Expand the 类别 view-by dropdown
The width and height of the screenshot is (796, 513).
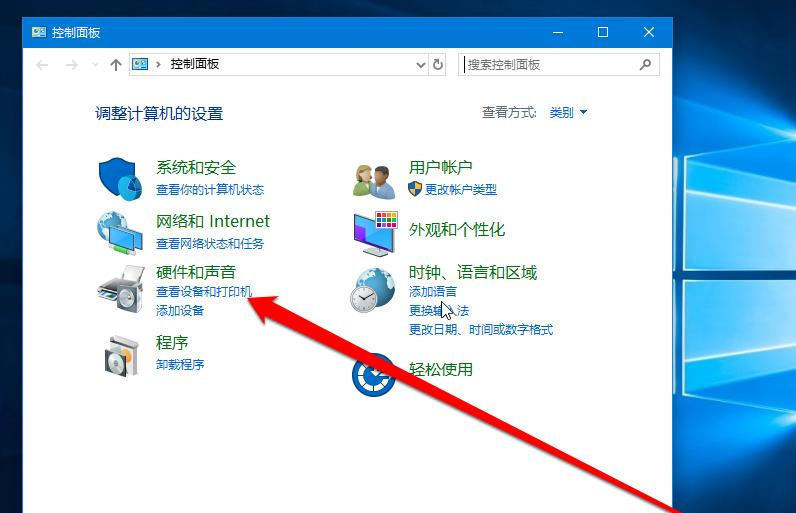pos(568,113)
